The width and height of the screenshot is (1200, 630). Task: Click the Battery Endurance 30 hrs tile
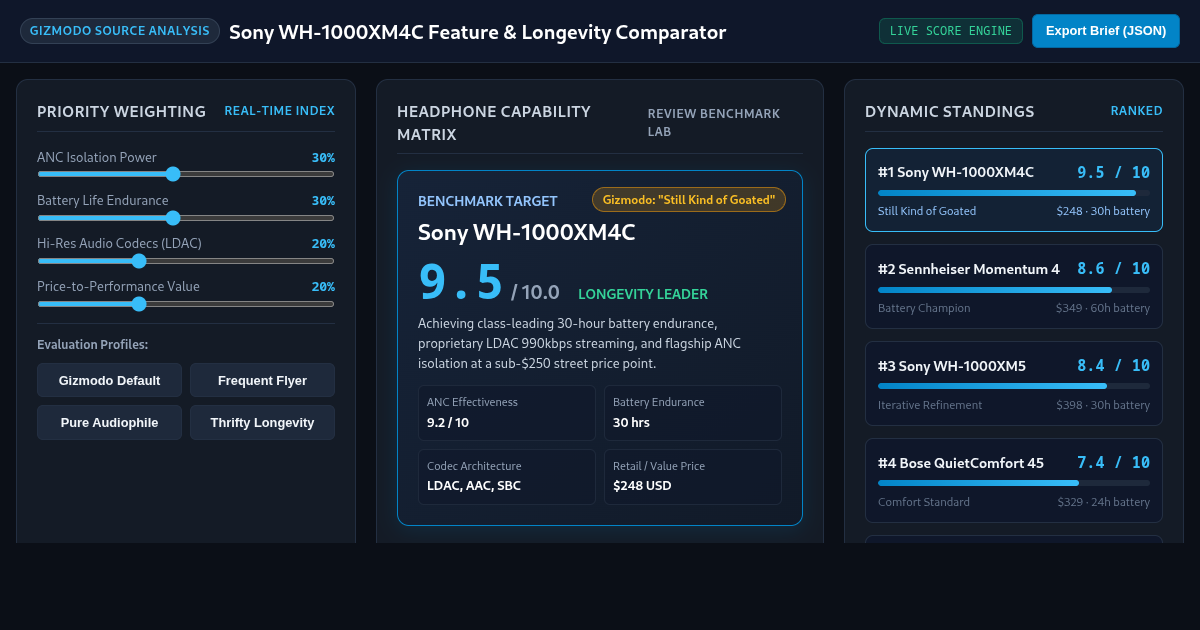[693, 413]
